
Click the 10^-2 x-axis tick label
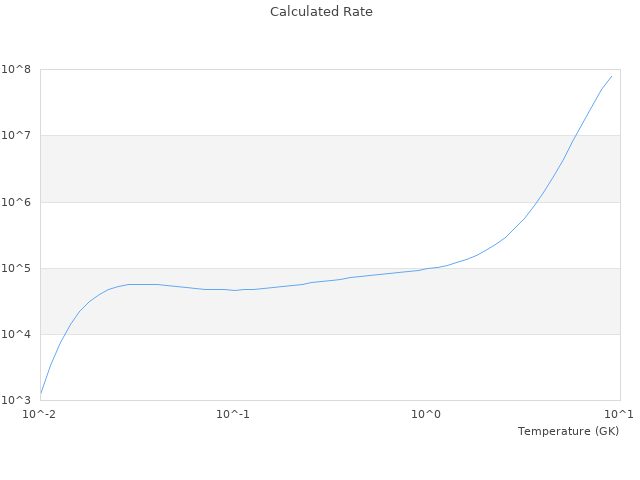click(40, 414)
